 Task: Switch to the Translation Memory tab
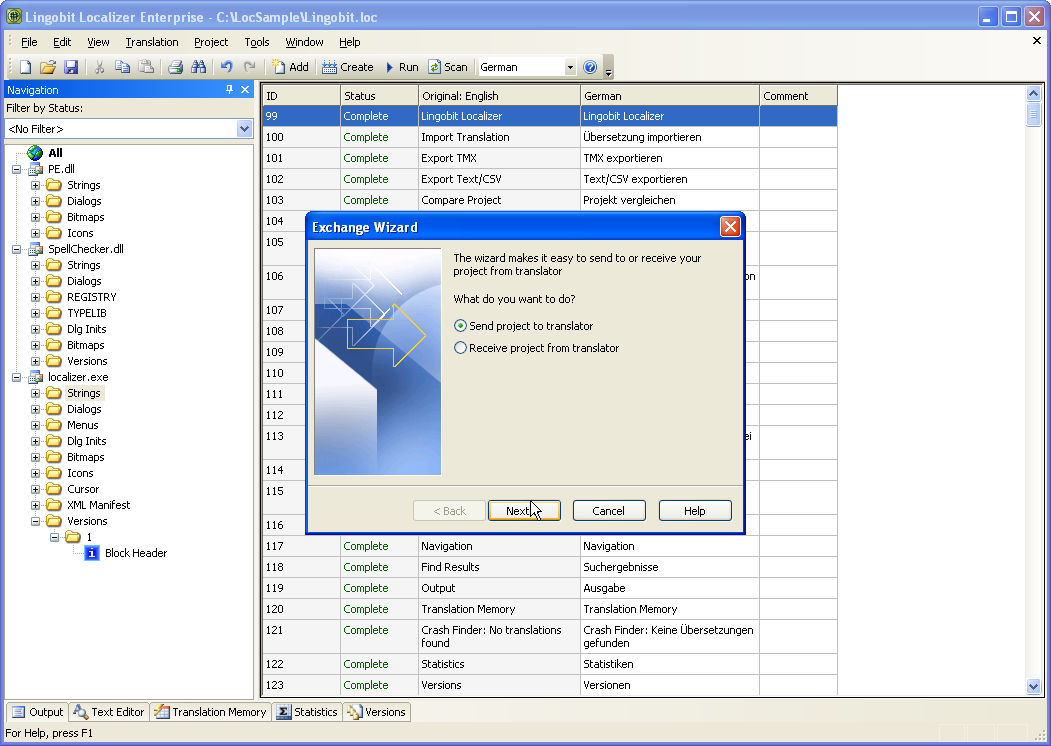210,712
